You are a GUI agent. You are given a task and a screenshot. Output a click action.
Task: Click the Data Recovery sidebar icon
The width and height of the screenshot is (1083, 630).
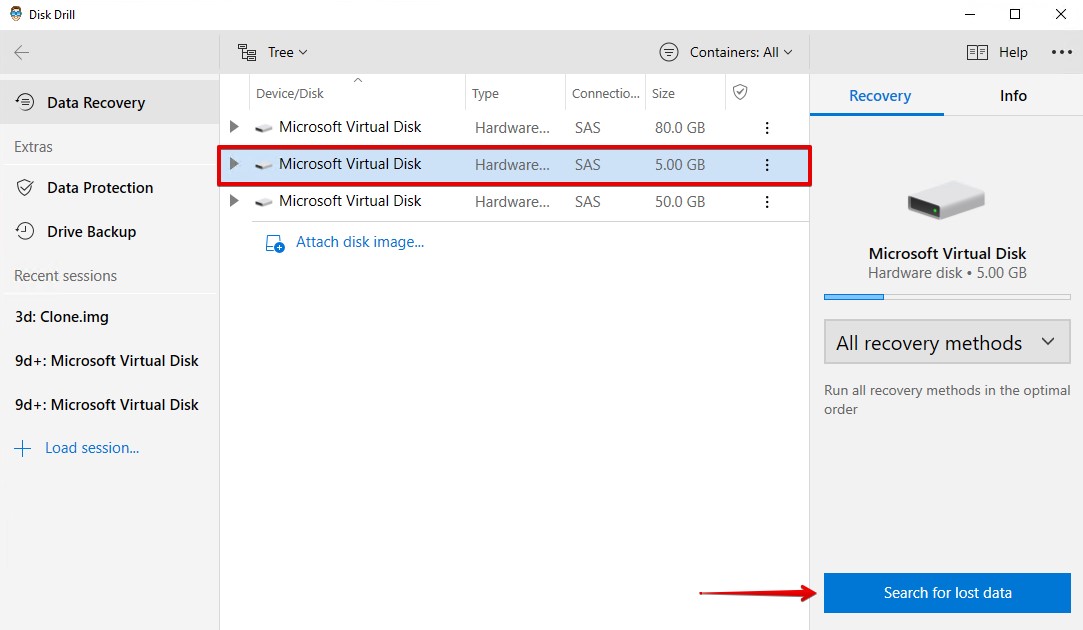[25, 102]
